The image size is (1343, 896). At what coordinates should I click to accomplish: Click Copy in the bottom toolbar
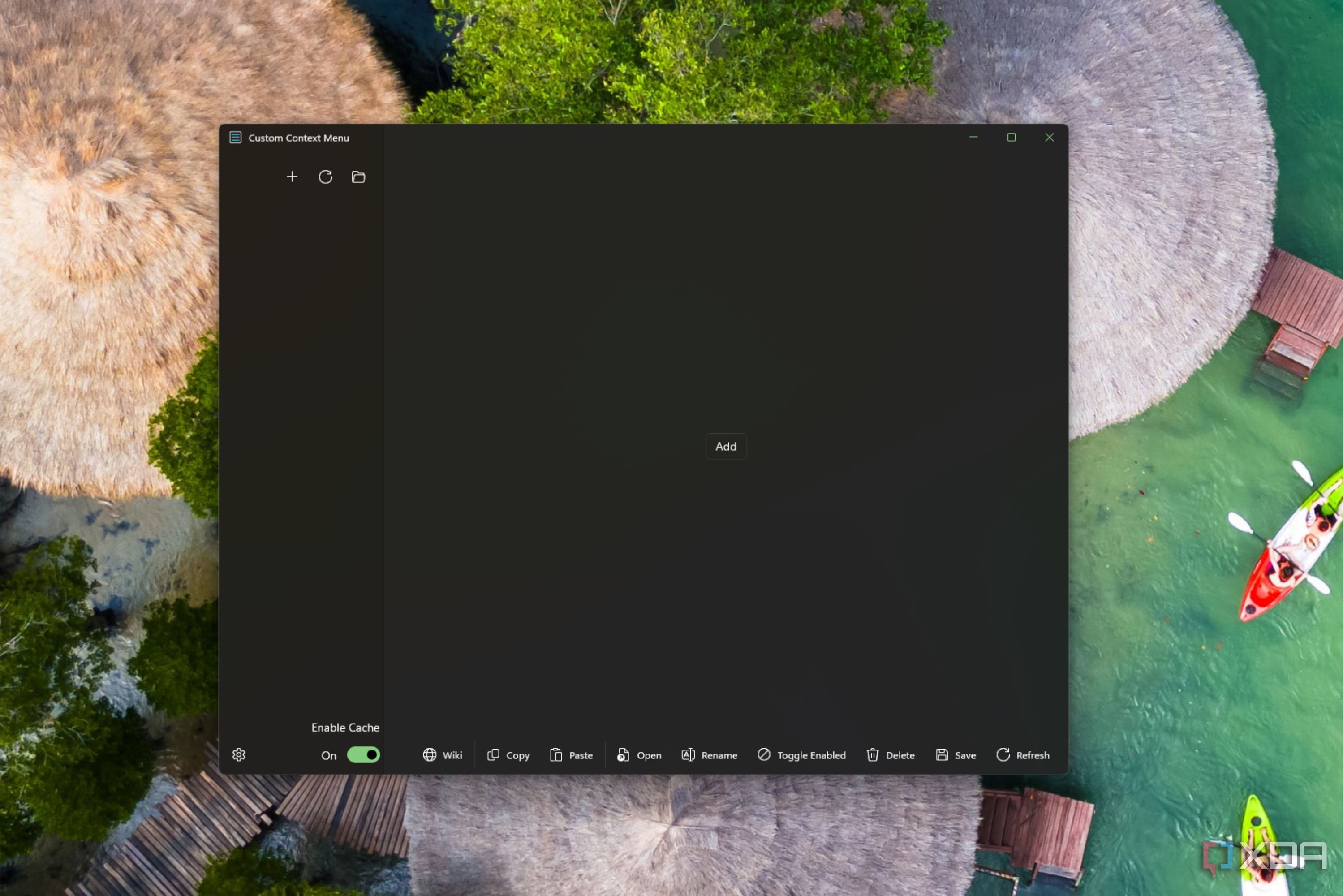click(508, 755)
